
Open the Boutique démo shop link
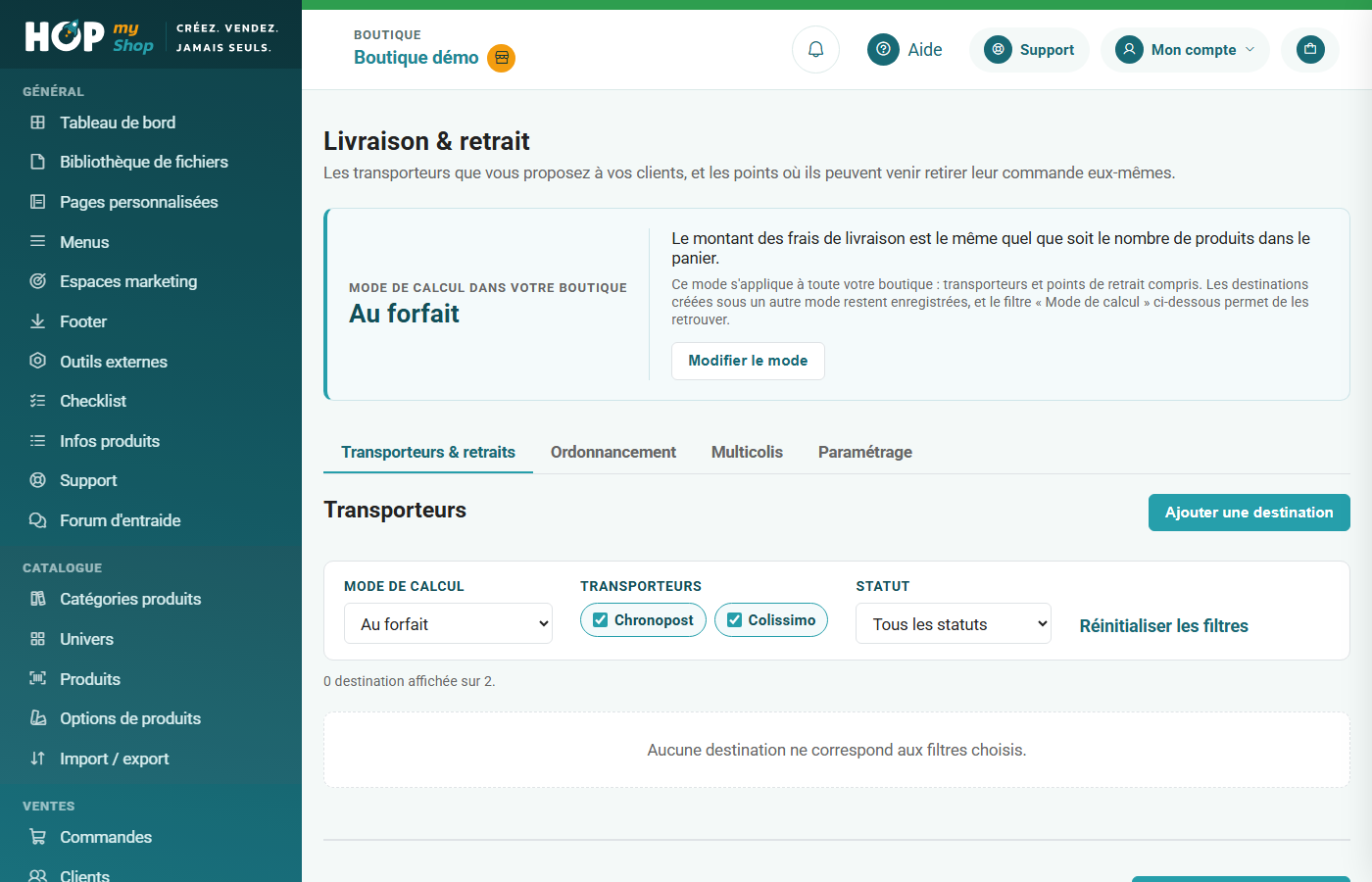pos(416,58)
